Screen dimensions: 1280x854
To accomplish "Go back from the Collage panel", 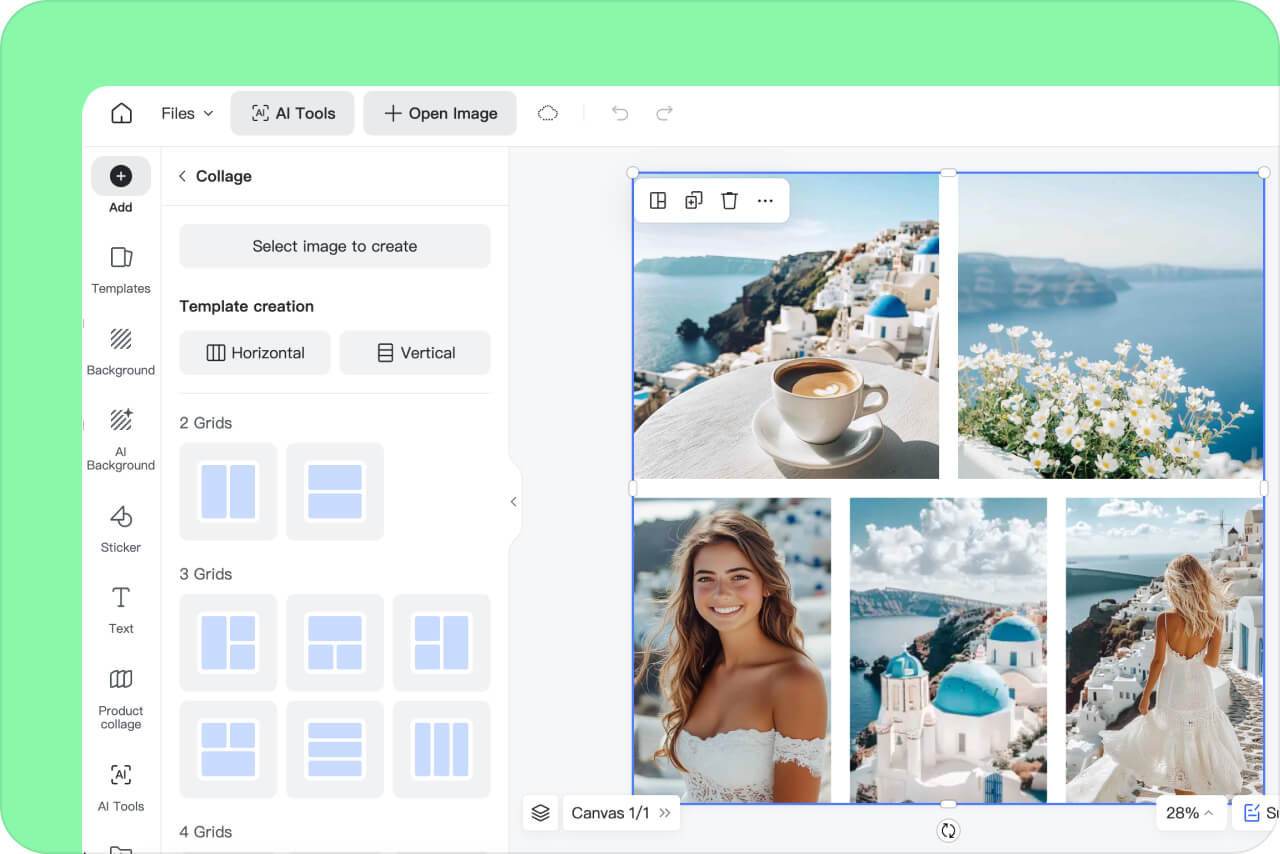I will click(x=182, y=176).
